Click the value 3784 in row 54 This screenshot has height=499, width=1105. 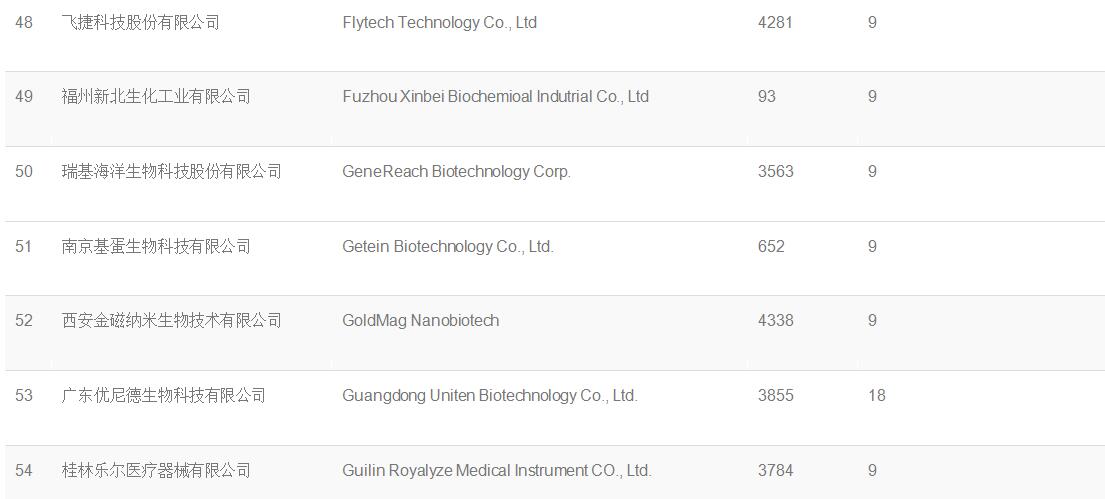coord(776,470)
